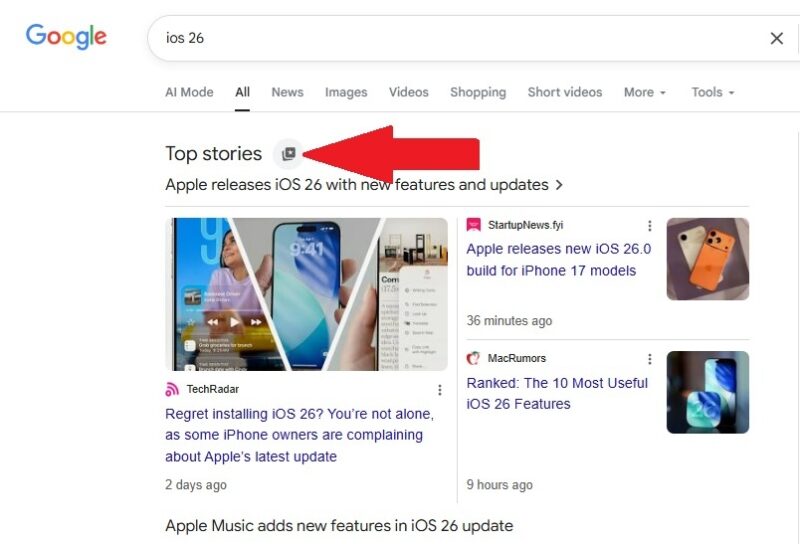Screen dimensions: 800x544
Task: Click the TechRadar source icon
Action: (x=172, y=389)
